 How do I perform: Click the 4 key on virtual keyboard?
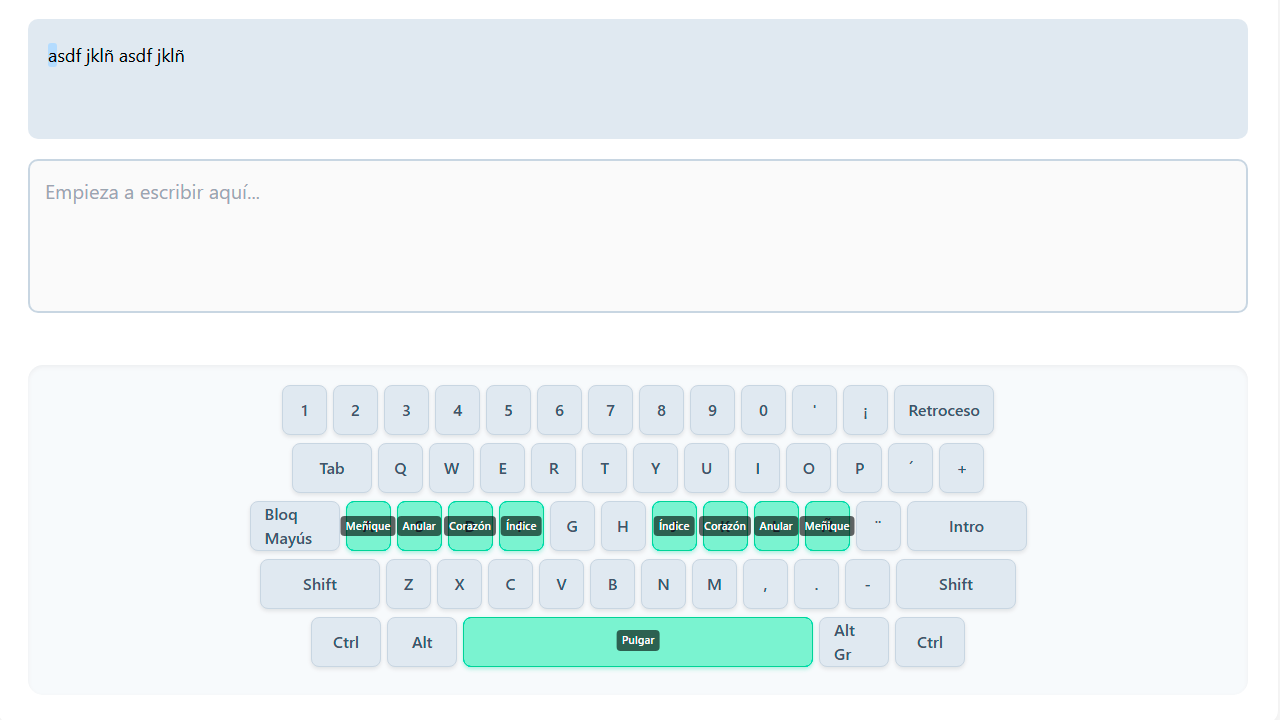coord(458,410)
